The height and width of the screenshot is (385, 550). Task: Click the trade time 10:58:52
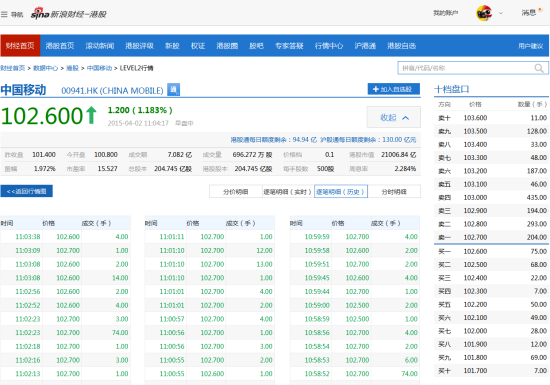click(317, 374)
